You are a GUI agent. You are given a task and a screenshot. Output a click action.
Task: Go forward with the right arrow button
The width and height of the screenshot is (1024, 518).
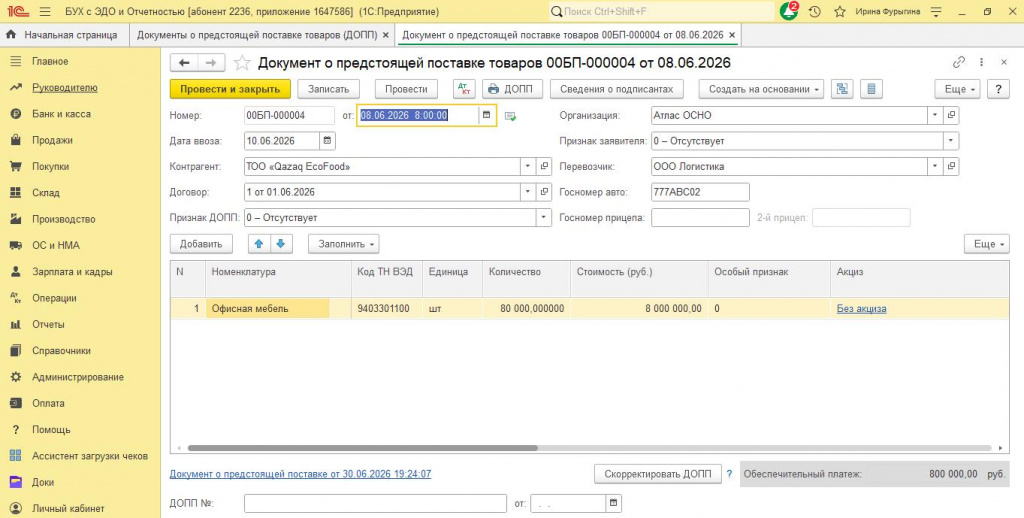(211, 63)
